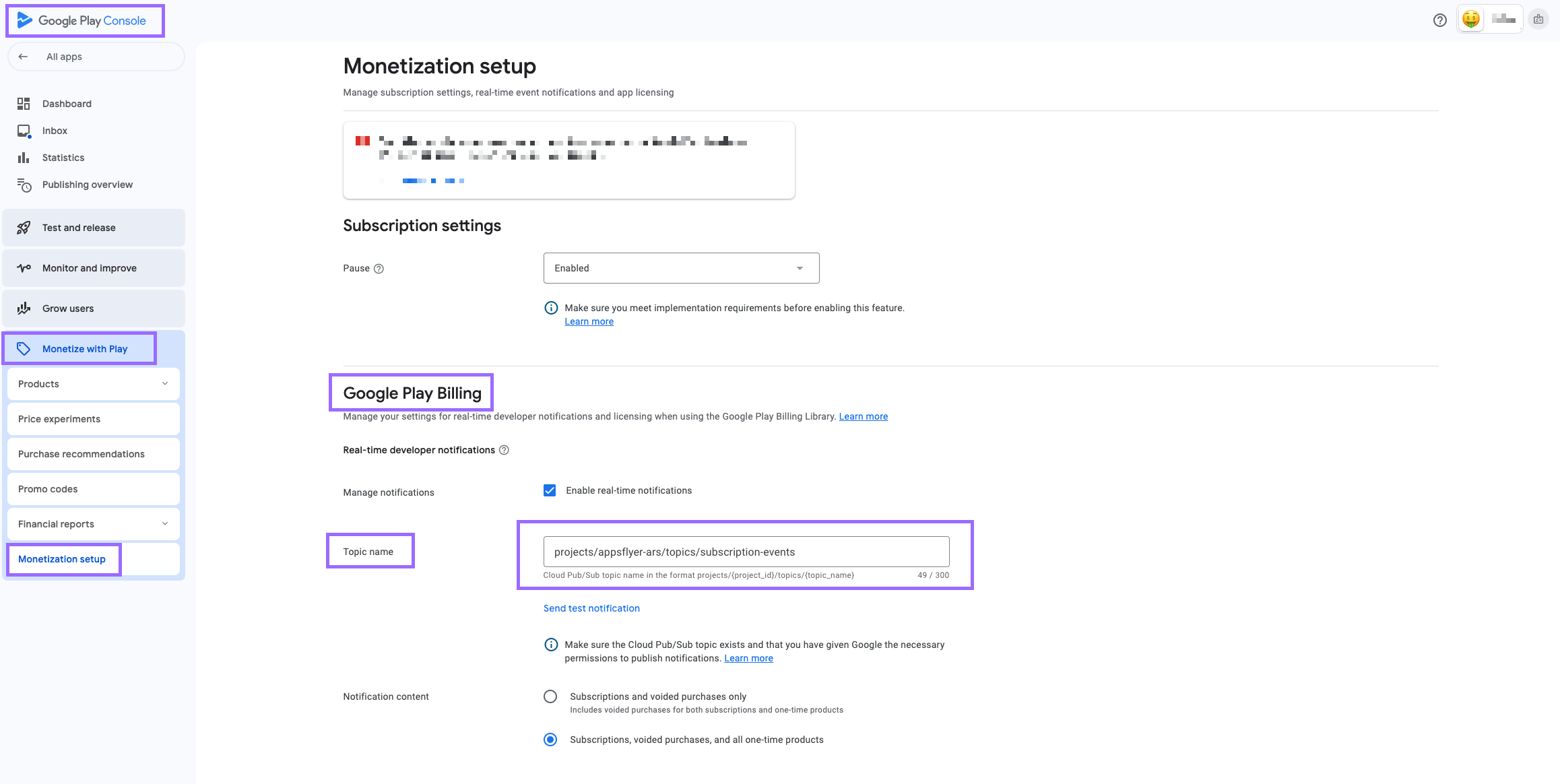Click the Test and release rocket icon
The height and width of the screenshot is (784, 1560).
24,228
